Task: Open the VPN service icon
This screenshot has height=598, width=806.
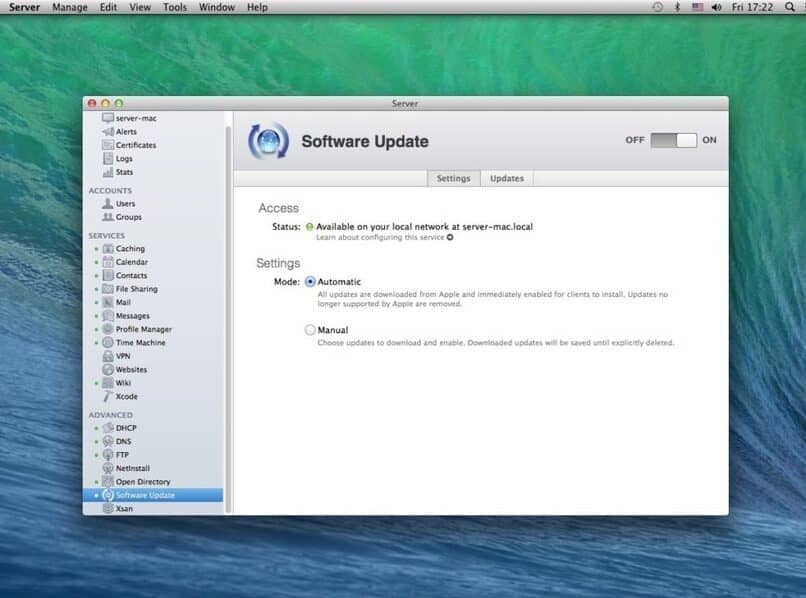Action: pos(108,356)
